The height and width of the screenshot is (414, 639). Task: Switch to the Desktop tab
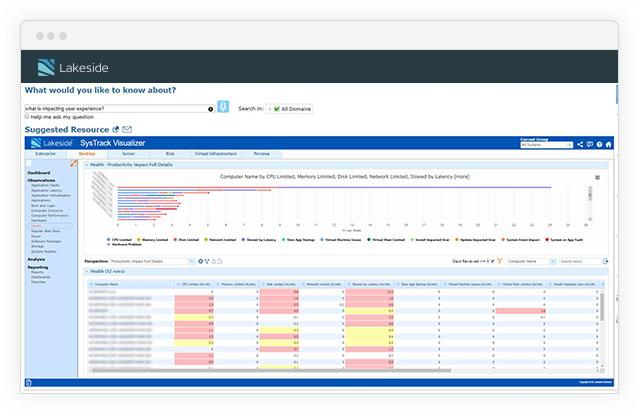coord(87,154)
